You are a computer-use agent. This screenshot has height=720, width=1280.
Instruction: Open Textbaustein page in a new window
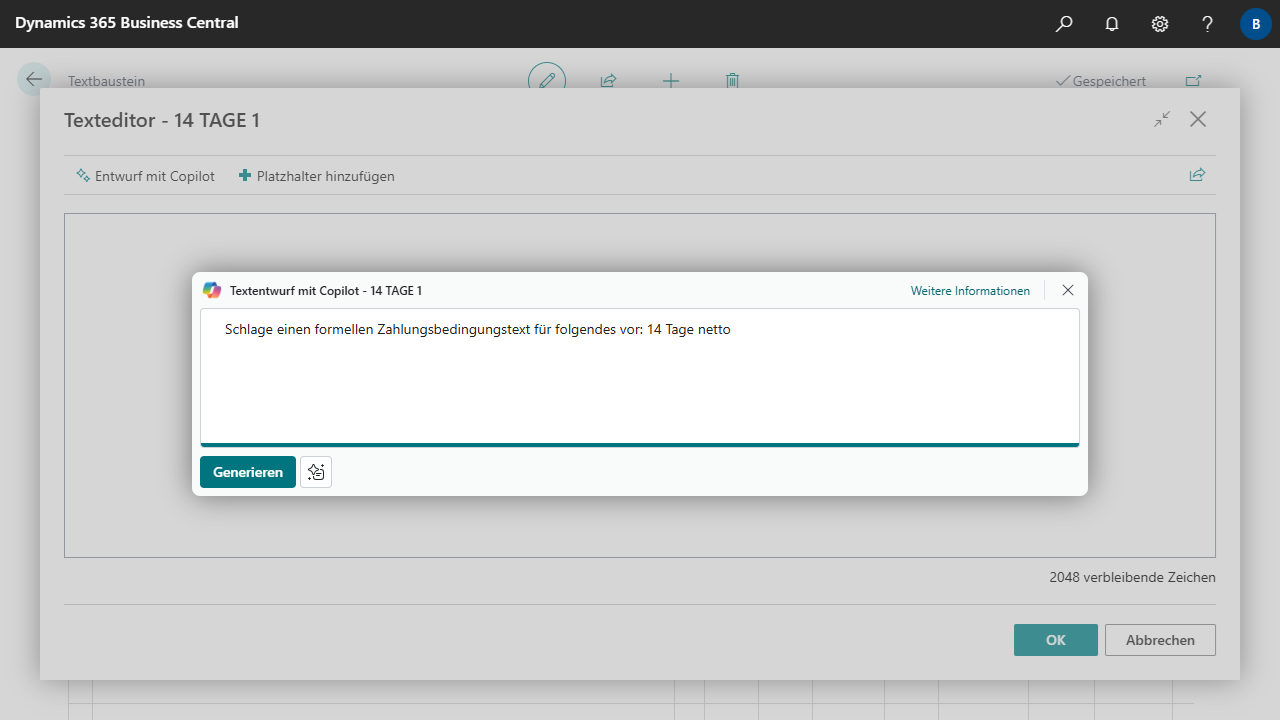[1193, 81]
